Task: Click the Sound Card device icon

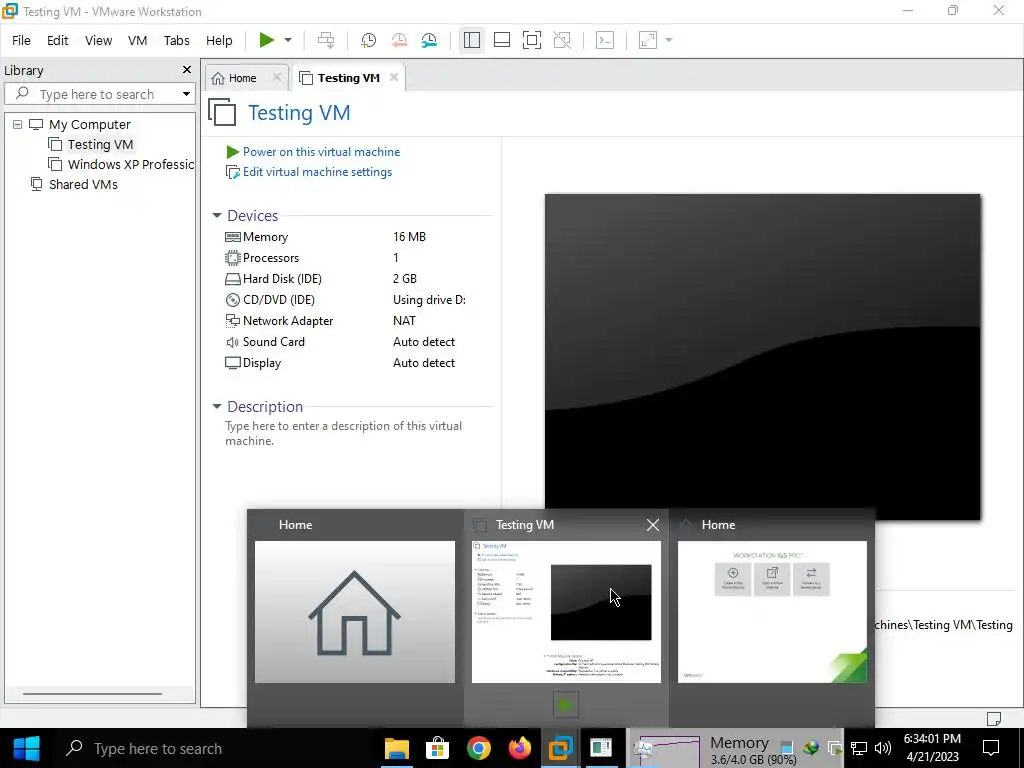Action: click(232, 342)
